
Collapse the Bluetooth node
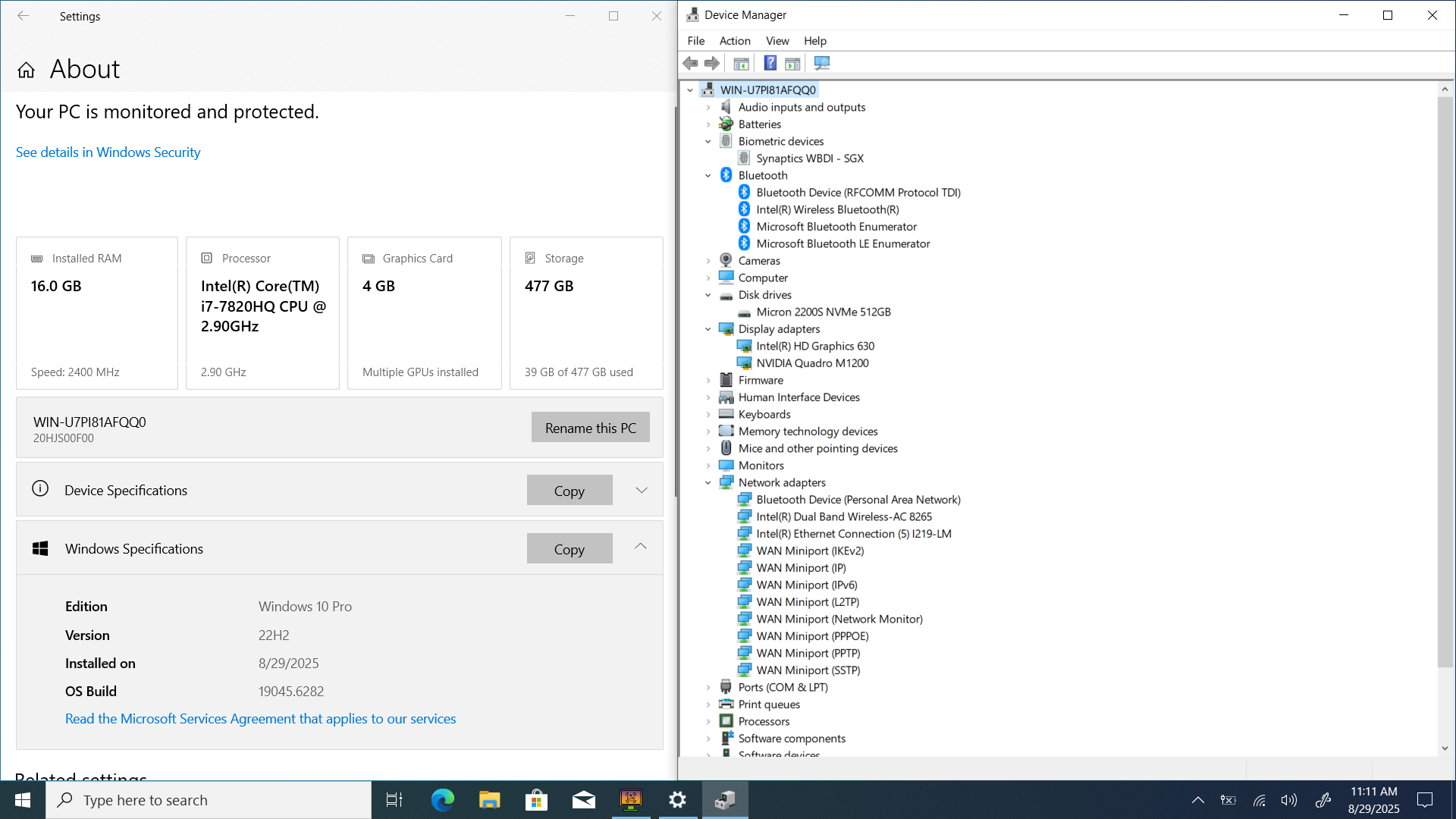click(708, 176)
